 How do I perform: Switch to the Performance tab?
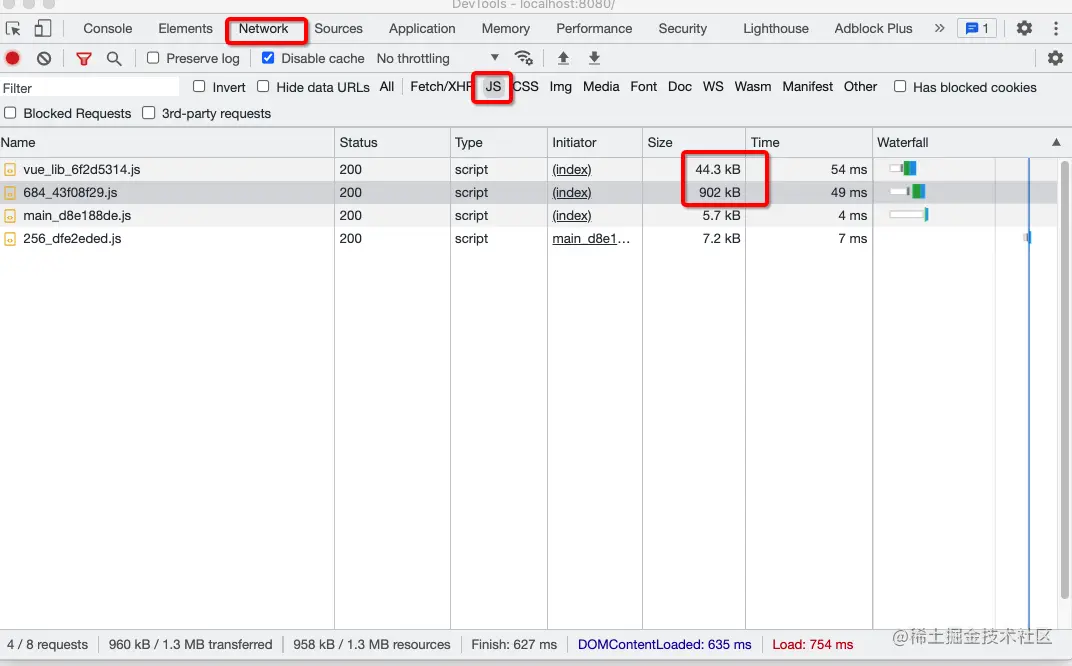(x=594, y=28)
